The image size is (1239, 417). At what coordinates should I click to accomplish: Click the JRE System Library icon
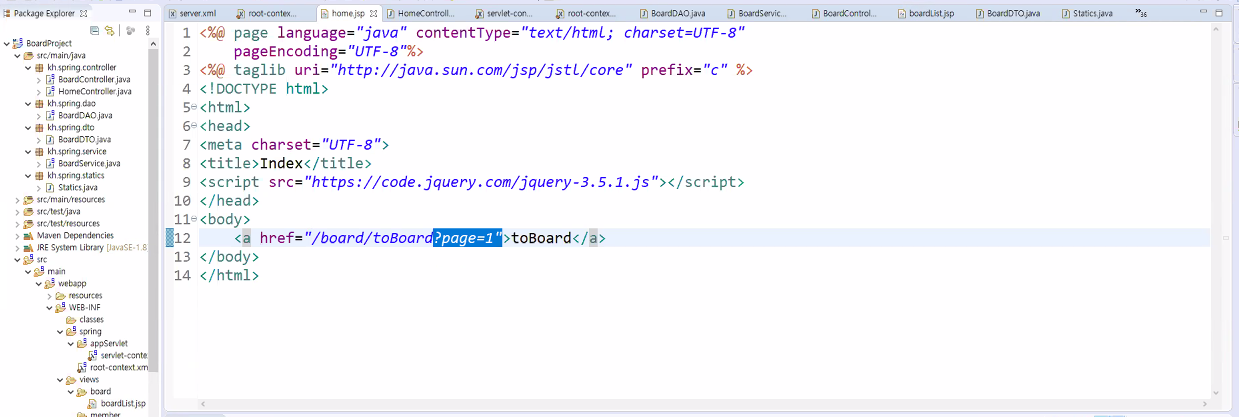coord(30,247)
